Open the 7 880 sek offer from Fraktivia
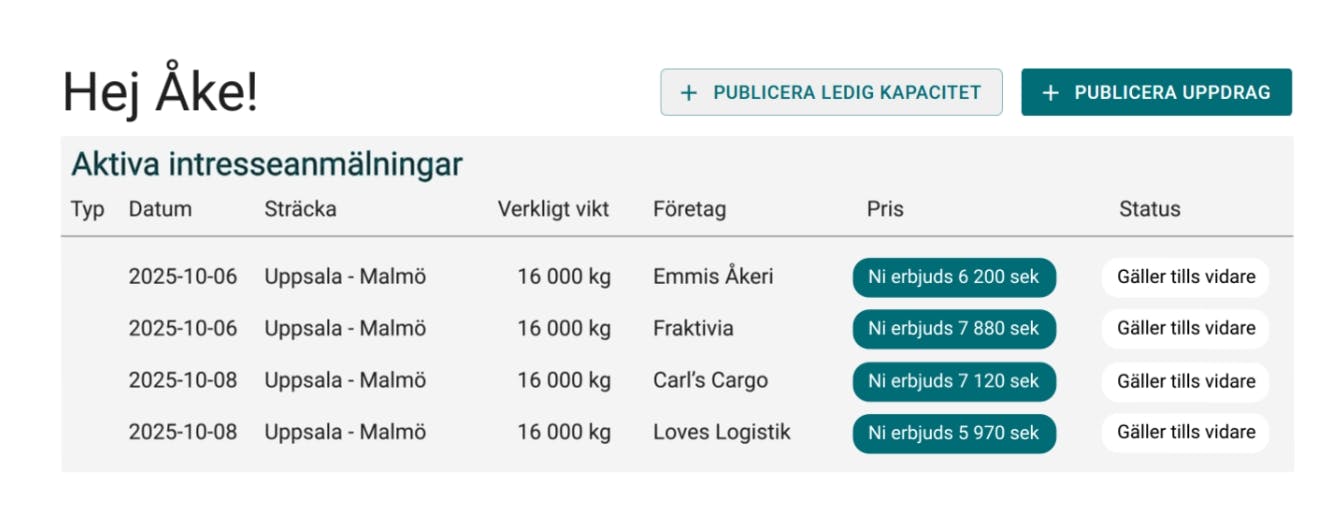 [954, 329]
